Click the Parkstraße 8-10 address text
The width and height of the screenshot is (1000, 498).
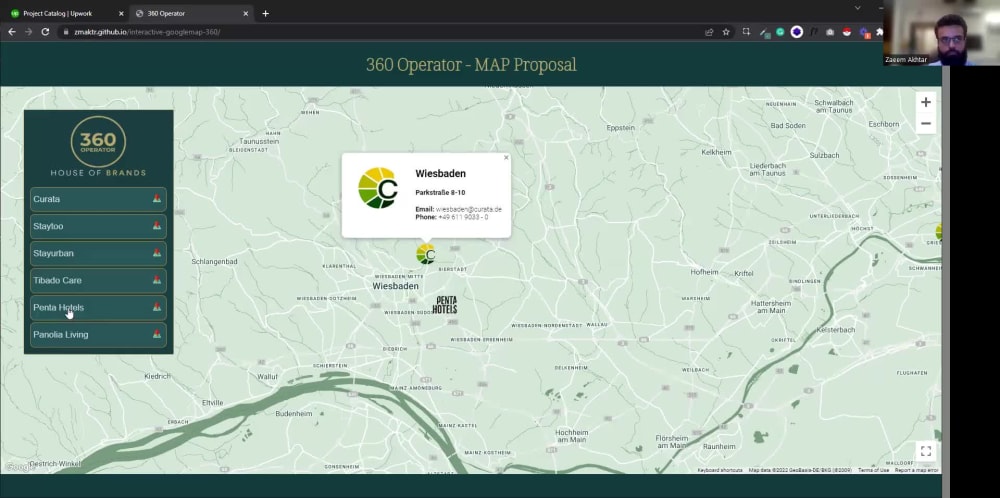pos(440,193)
